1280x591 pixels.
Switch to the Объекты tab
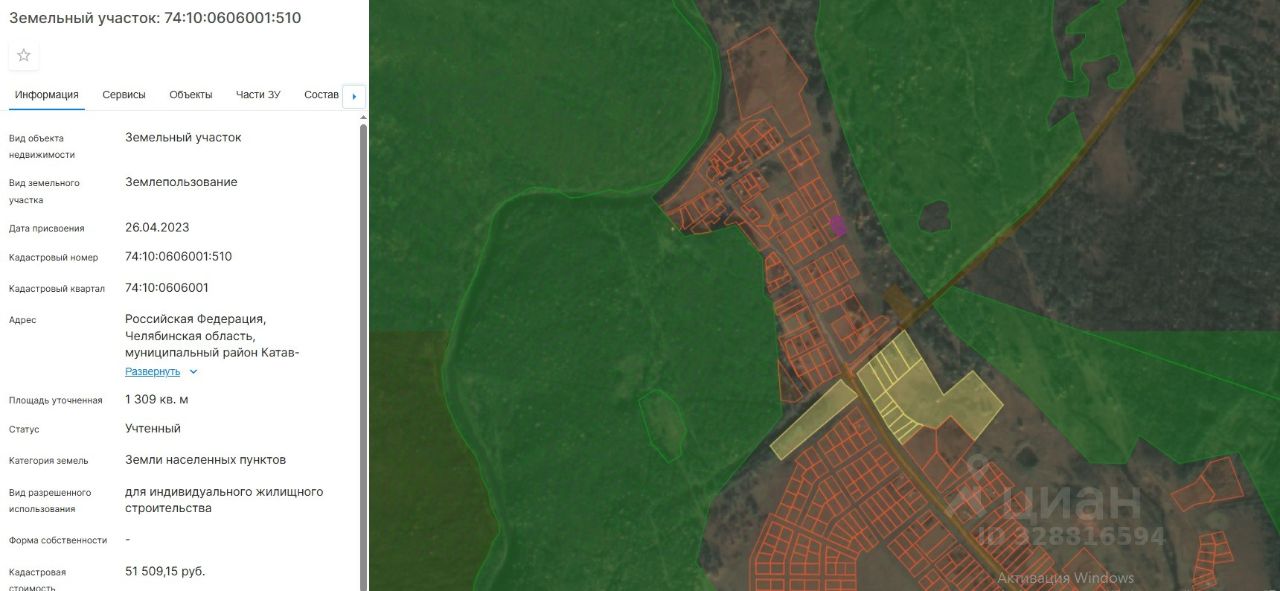click(191, 95)
